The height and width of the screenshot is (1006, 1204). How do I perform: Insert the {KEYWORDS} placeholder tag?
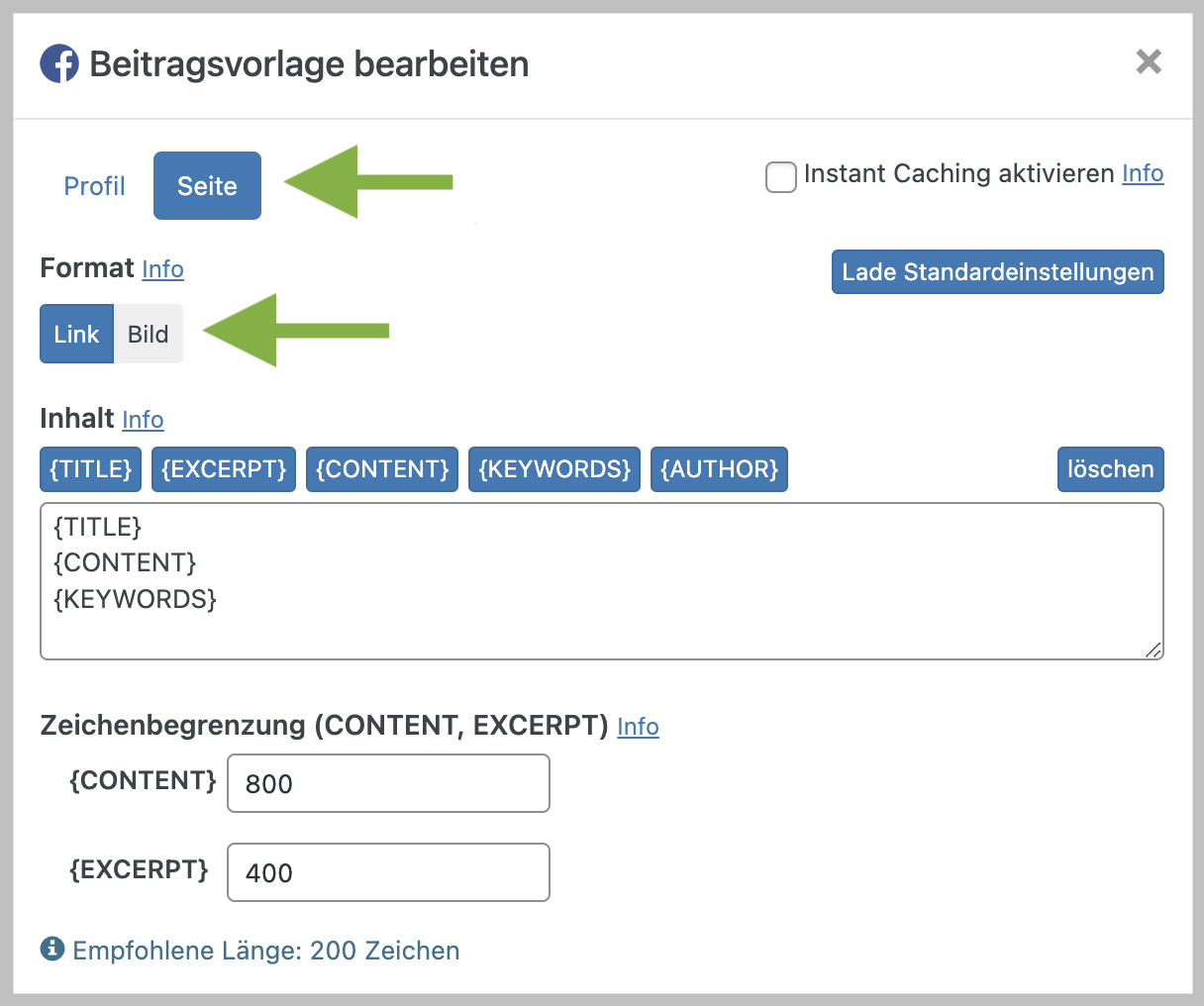coord(554,469)
